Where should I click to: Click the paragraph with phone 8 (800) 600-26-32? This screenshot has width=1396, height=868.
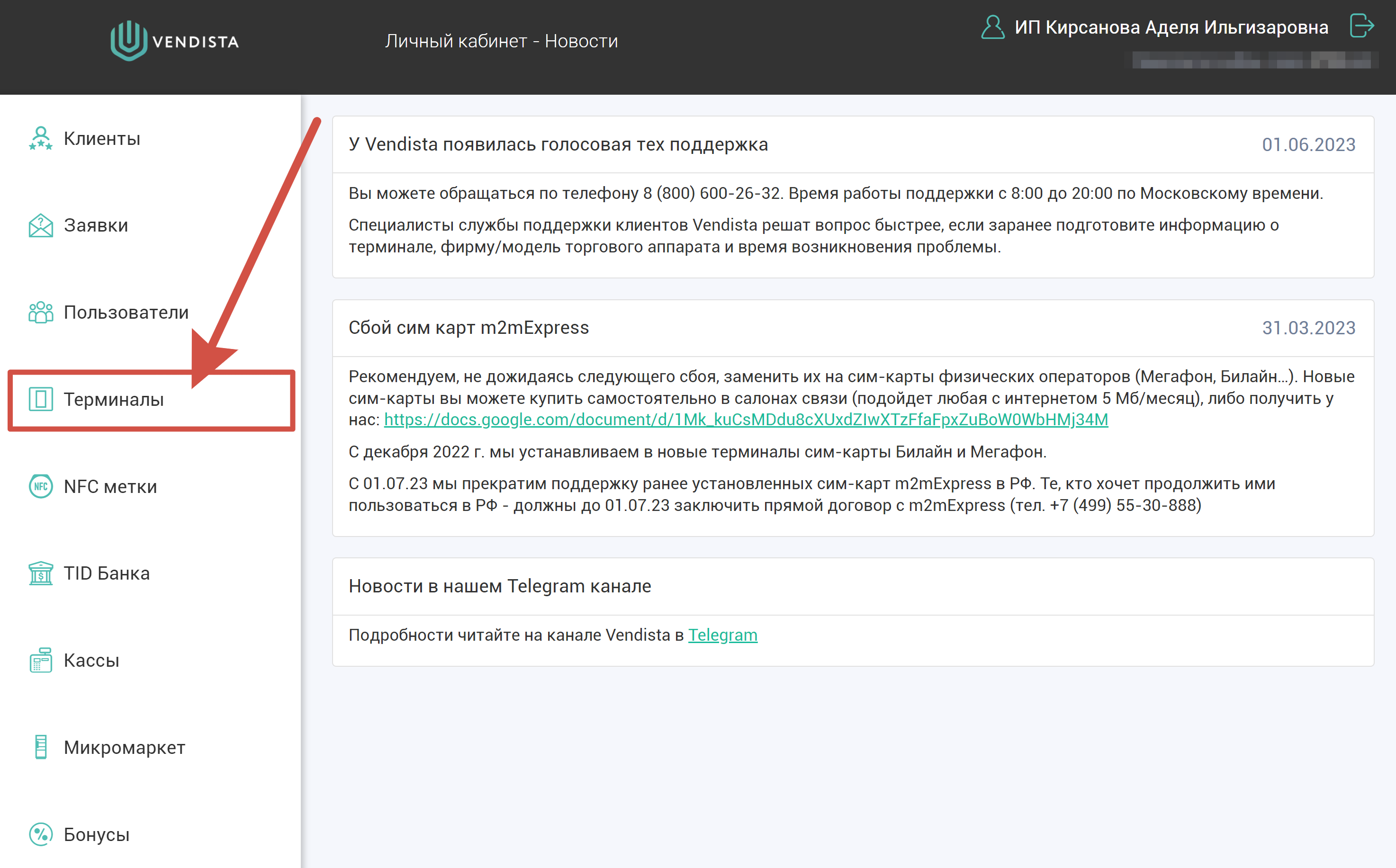coord(836,194)
